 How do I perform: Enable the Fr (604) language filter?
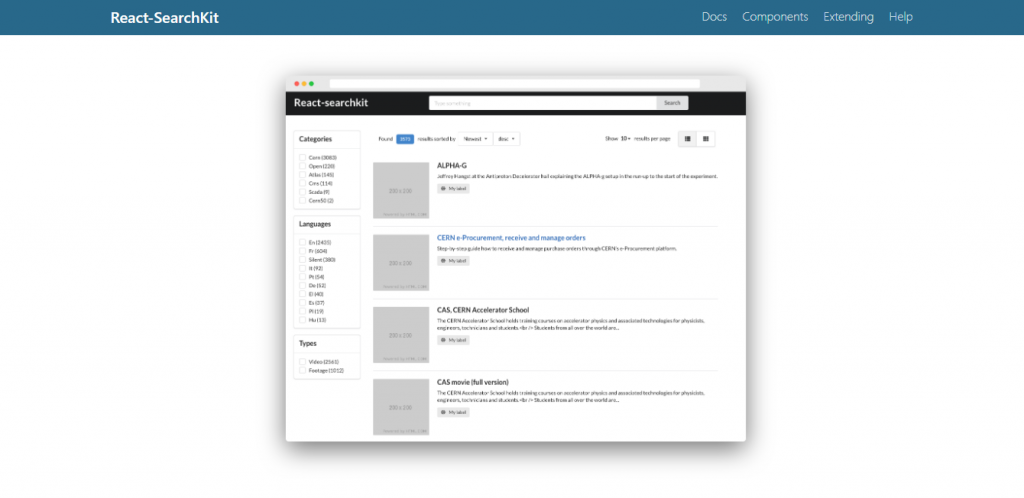tap(302, 251)
